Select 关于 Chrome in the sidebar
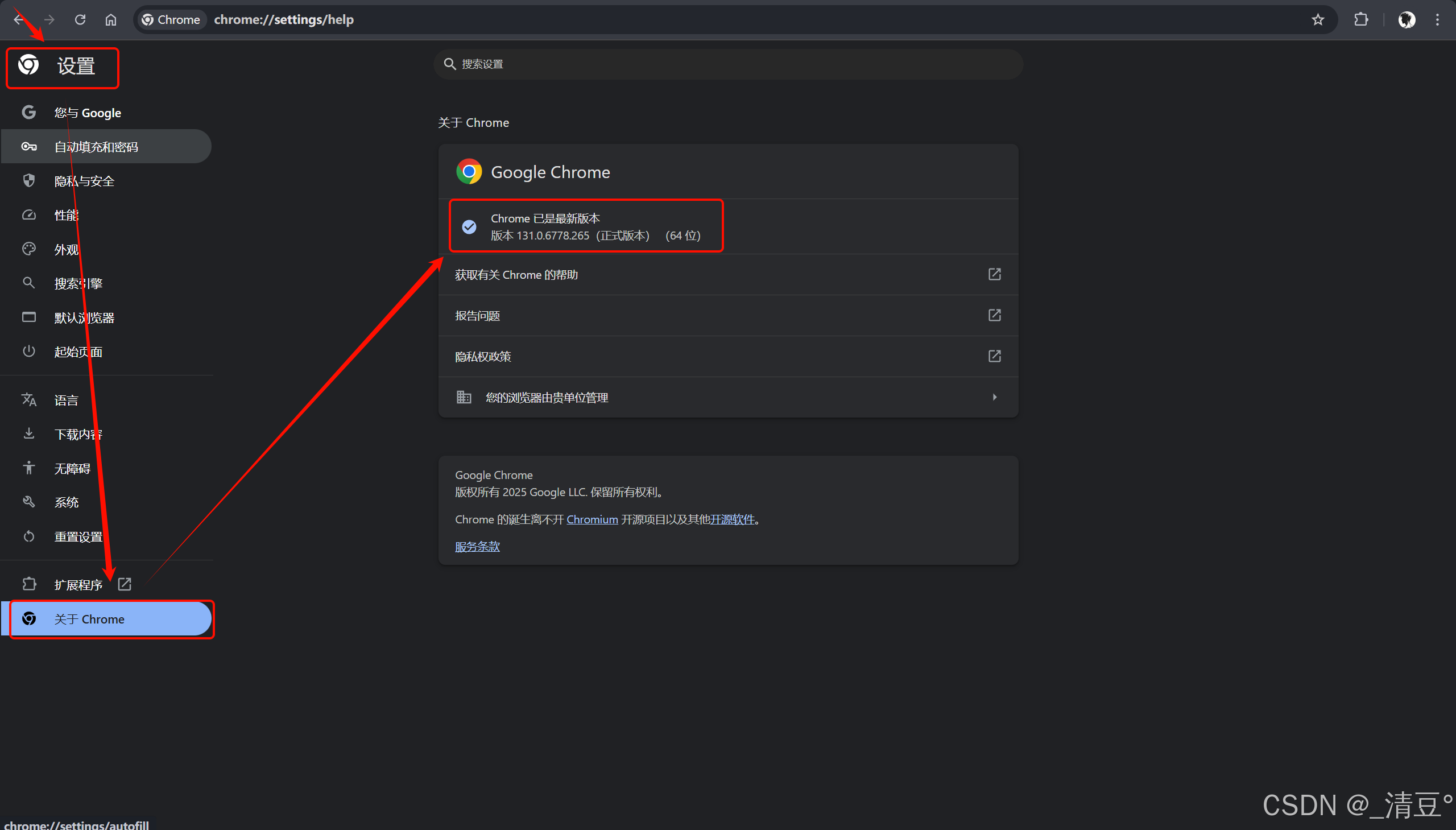The height and width of the screenshot is (830, 1456). pyautogui.click(x=106, y=618)
